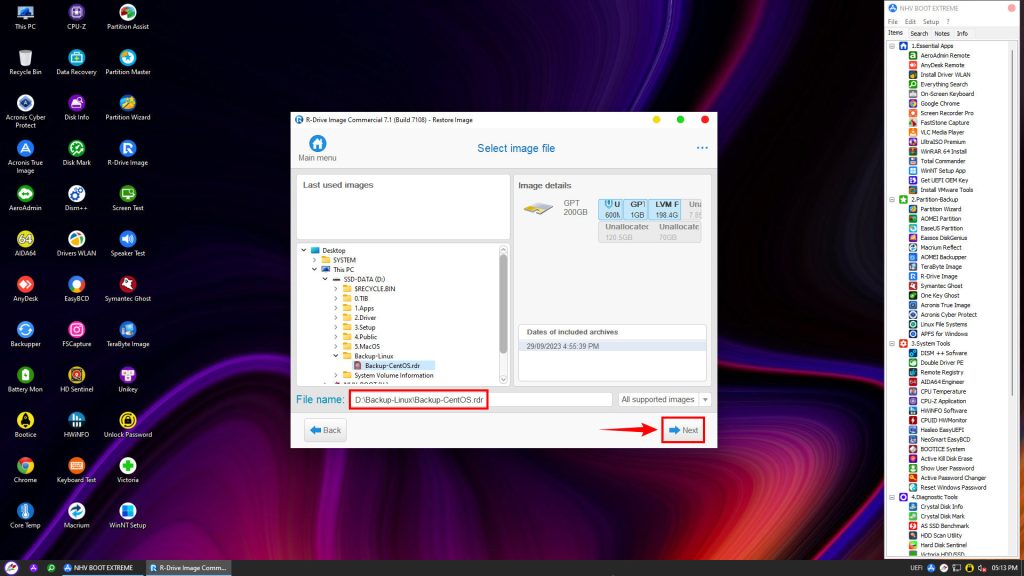Select the Partition Assist desktop icon
This screenshot has height=576, width=1024.
pos(128,17)
